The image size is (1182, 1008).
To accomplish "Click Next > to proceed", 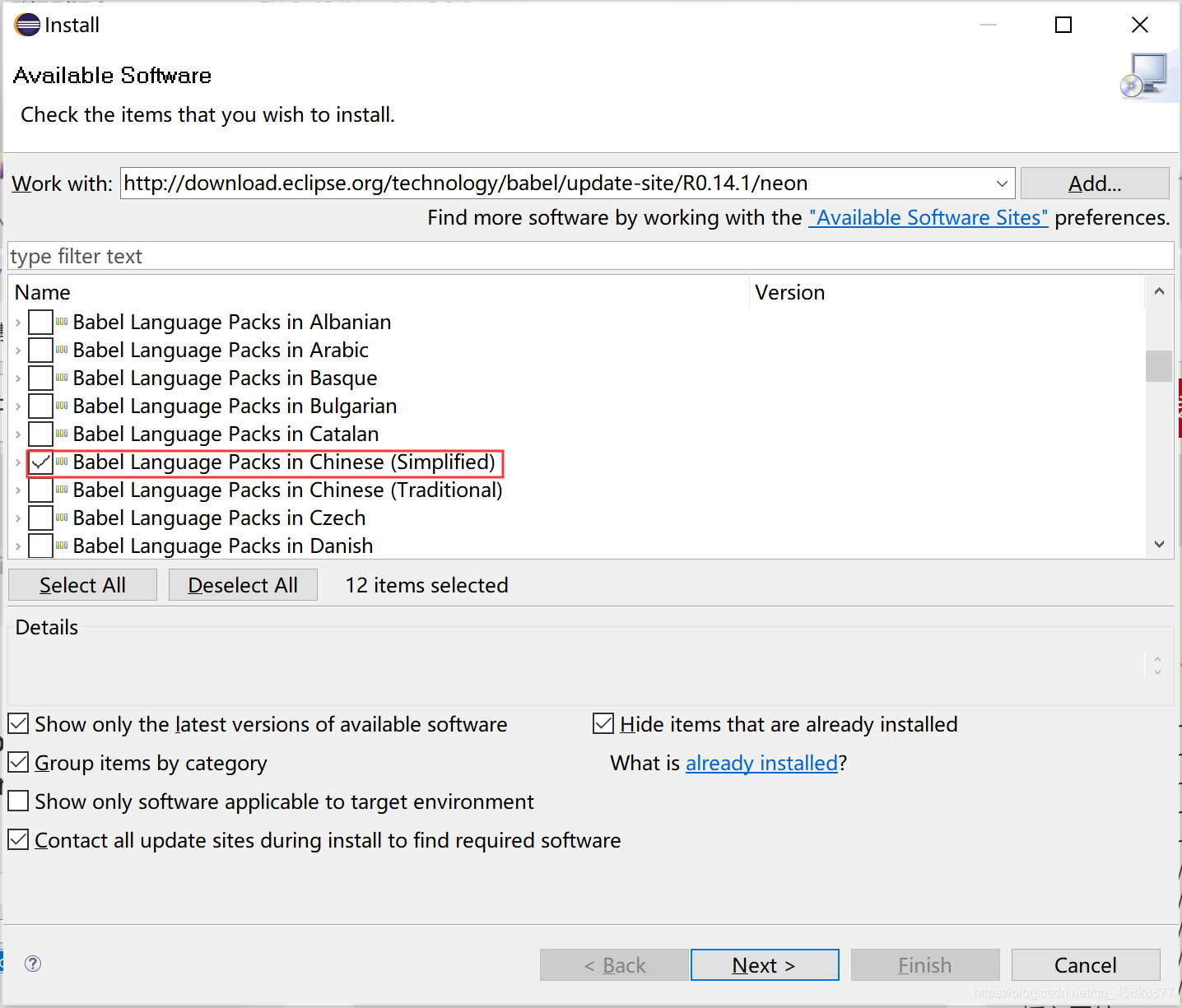I will click(x=765, y=965).
